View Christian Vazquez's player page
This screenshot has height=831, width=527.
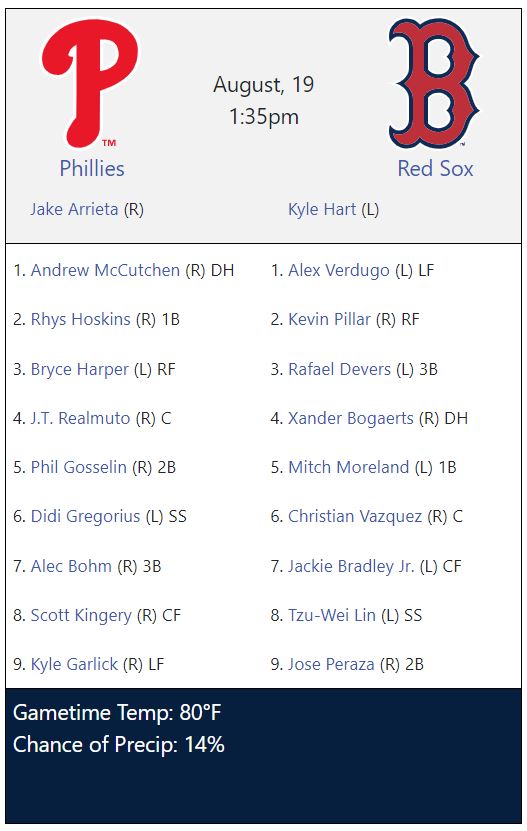coord(355,516)
